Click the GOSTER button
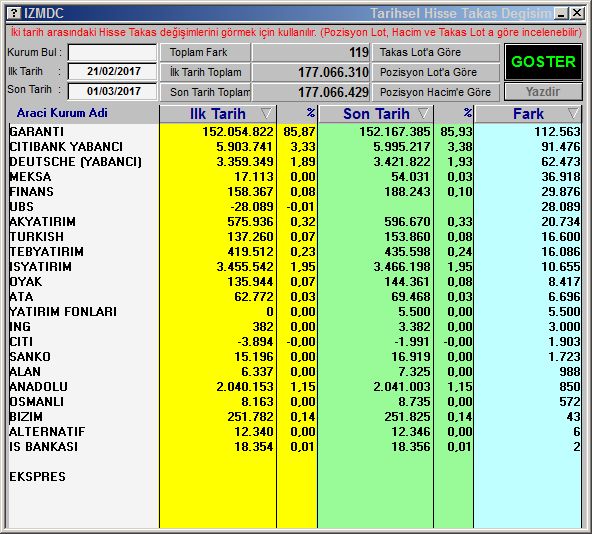Screen dimensions: 592x534 tap(543, 62)
